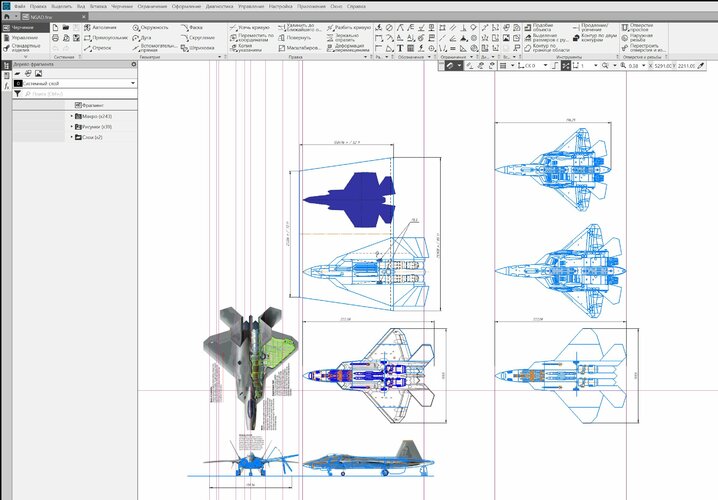This screenshot has height=500, width=718.
Task: Toggle the highlighted snap button beside the step field
Action: click(566, 65)
